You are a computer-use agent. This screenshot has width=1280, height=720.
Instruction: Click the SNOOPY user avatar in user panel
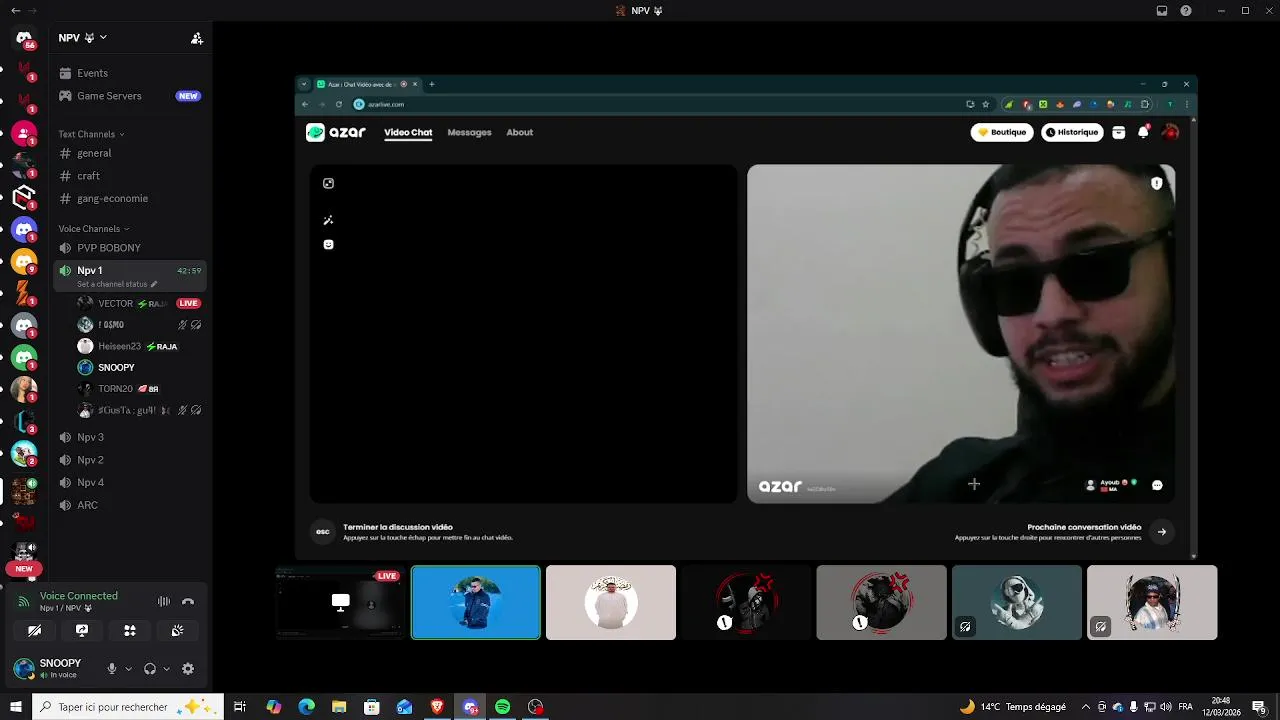click(24, 669)
